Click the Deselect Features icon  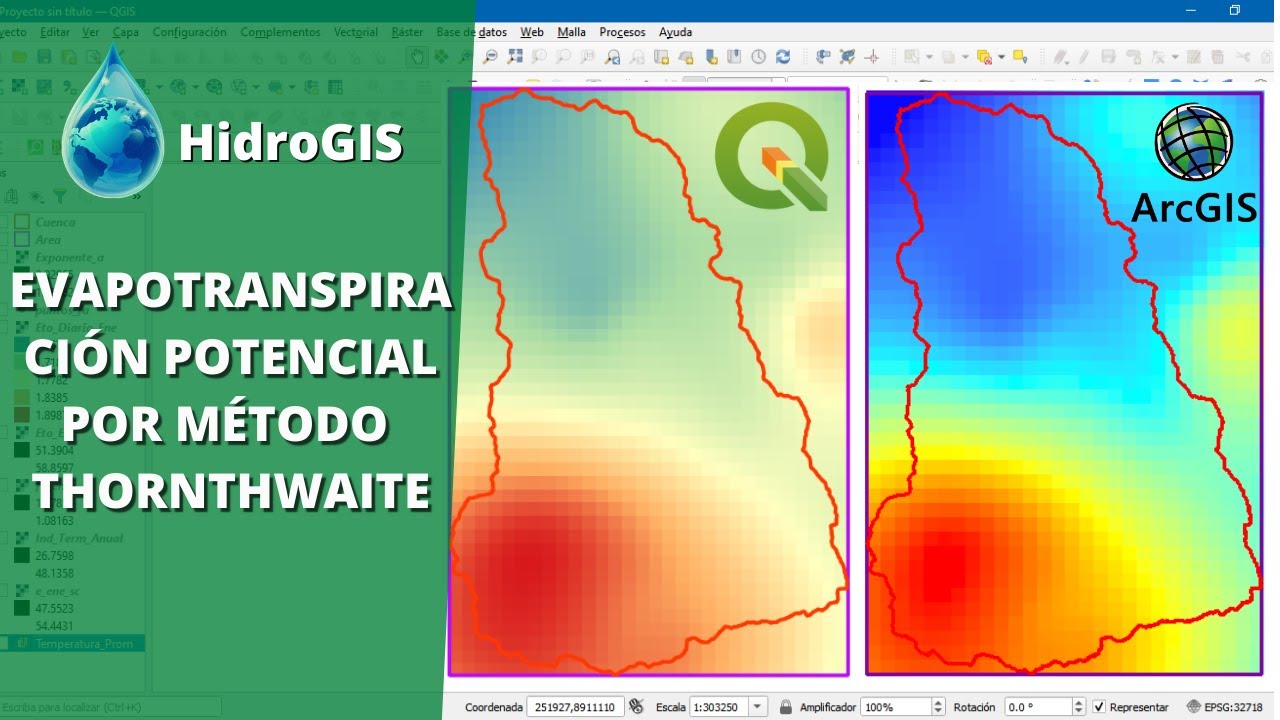(984, 57)
